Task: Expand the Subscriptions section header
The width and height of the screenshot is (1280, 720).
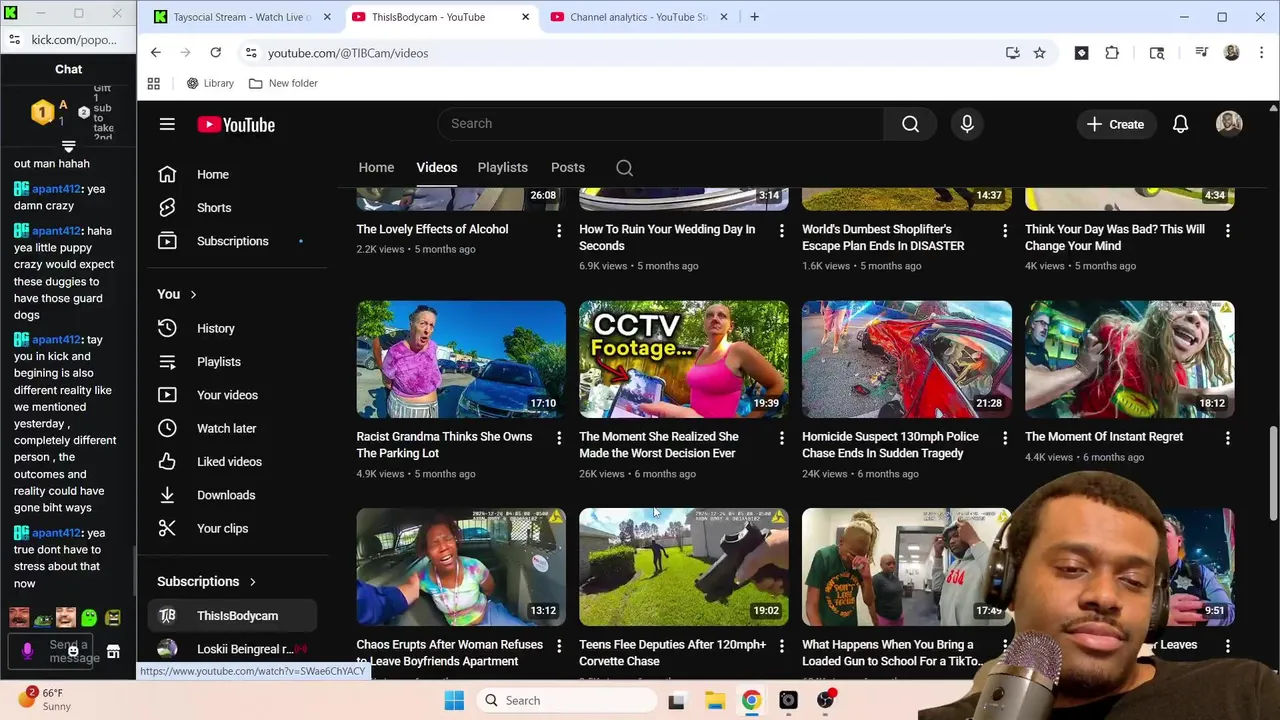Action: (206, 581)
